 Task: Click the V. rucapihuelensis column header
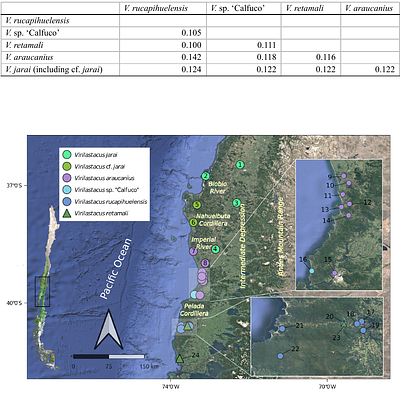tap(156, 8)
